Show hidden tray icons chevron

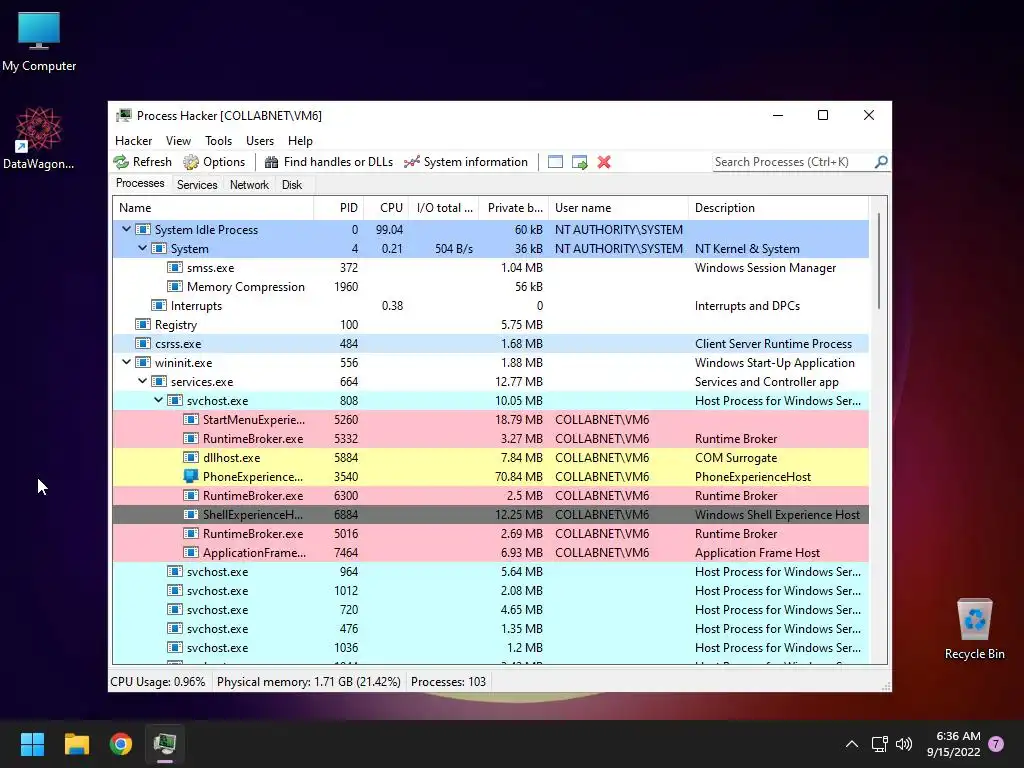pyautogui.click(x=852, y=744)
